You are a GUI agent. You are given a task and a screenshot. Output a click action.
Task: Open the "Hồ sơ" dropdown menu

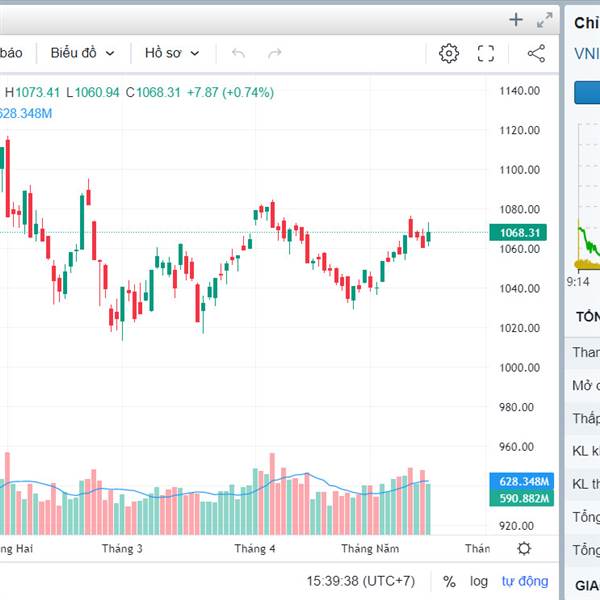pyautogui.click(x=172, y=53)
